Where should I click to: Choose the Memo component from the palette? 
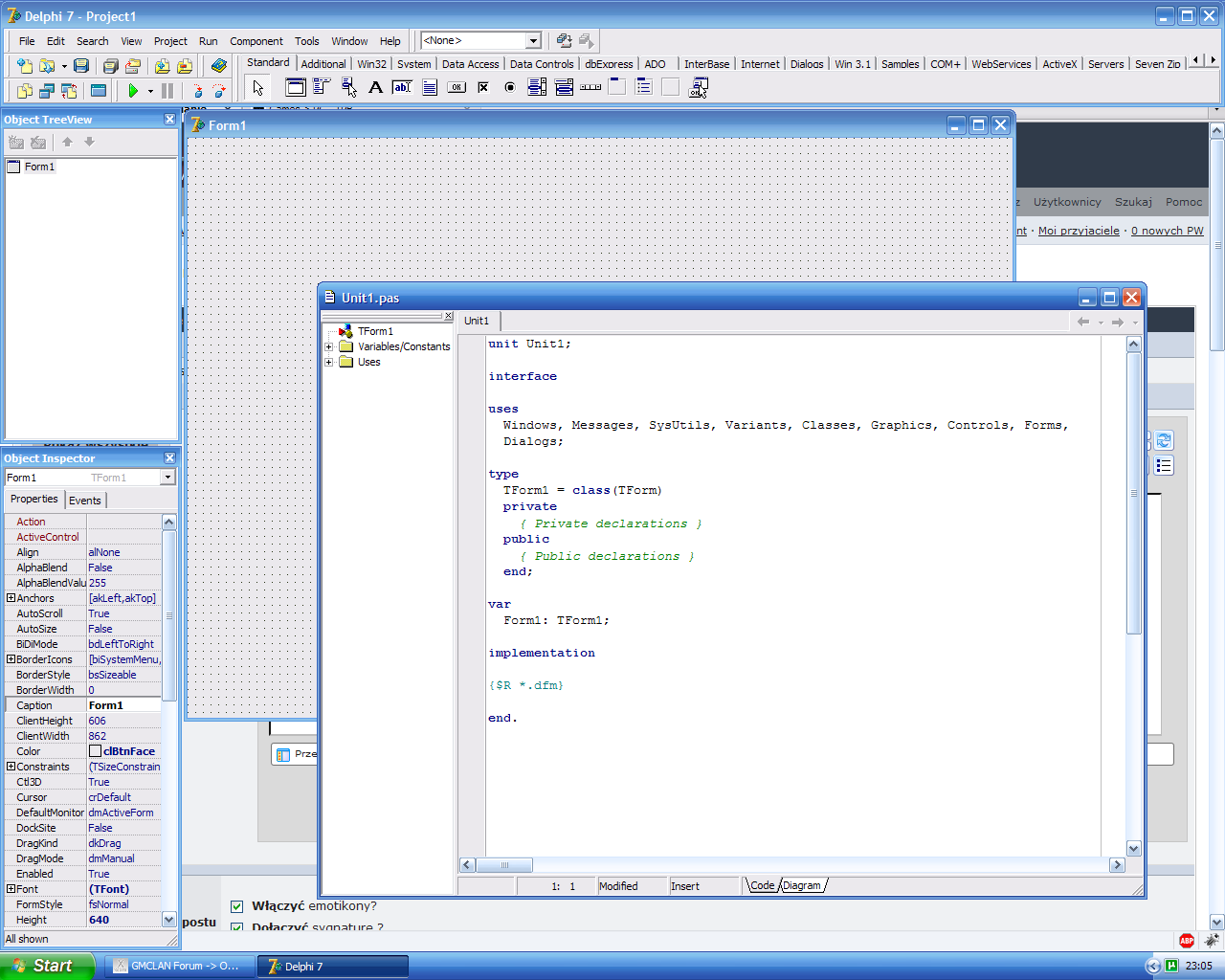[430, 88]
